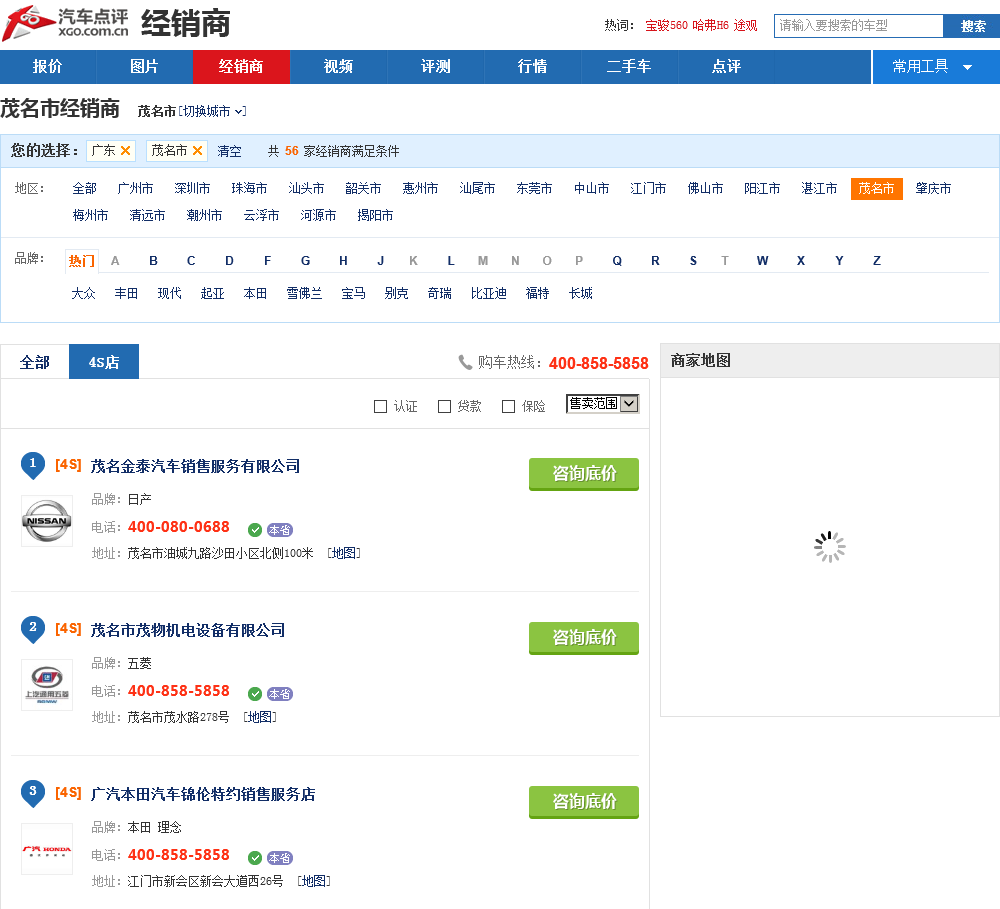Switch to the 全部 dealer list tab

click(34, 362)
